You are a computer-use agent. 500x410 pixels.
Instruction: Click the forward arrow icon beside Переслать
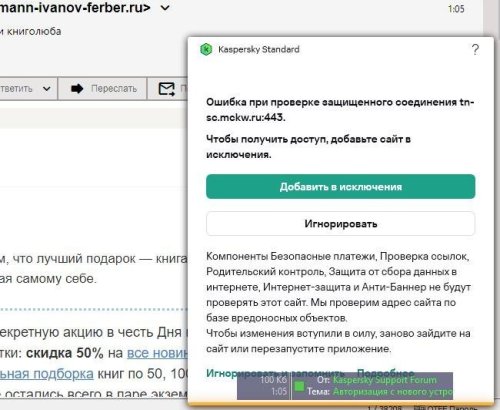coord(77,89)
